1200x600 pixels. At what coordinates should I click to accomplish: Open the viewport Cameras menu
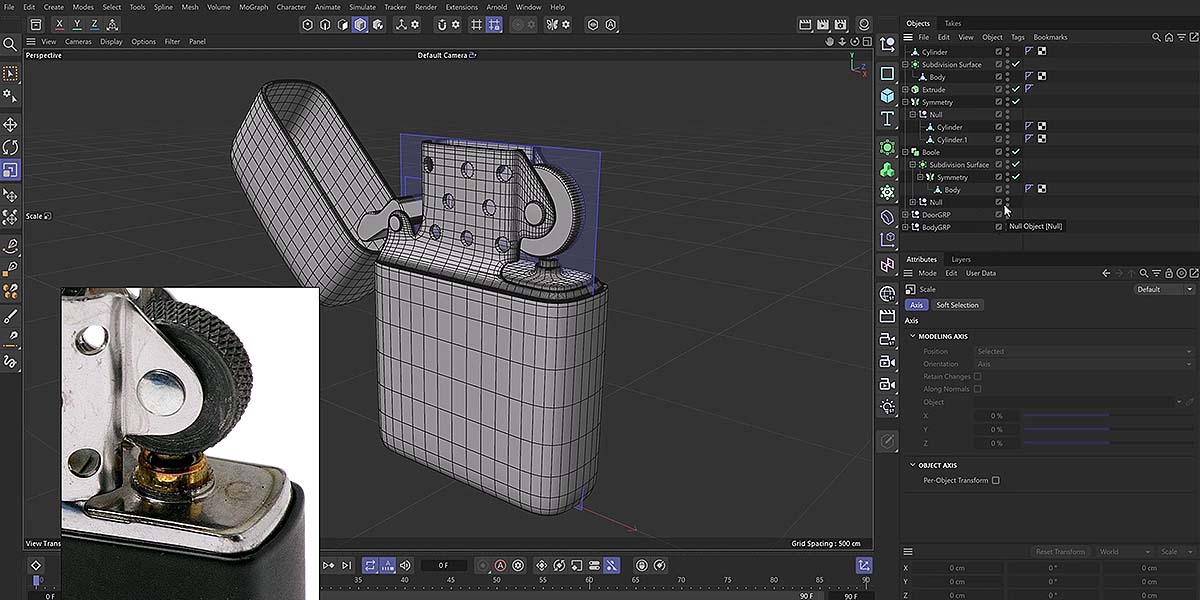78,42
